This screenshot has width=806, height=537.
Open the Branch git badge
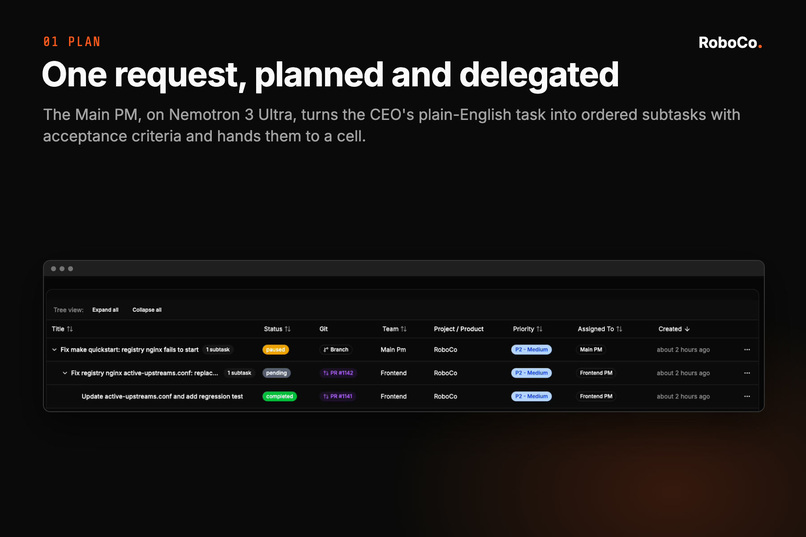[x=336, y=349]
